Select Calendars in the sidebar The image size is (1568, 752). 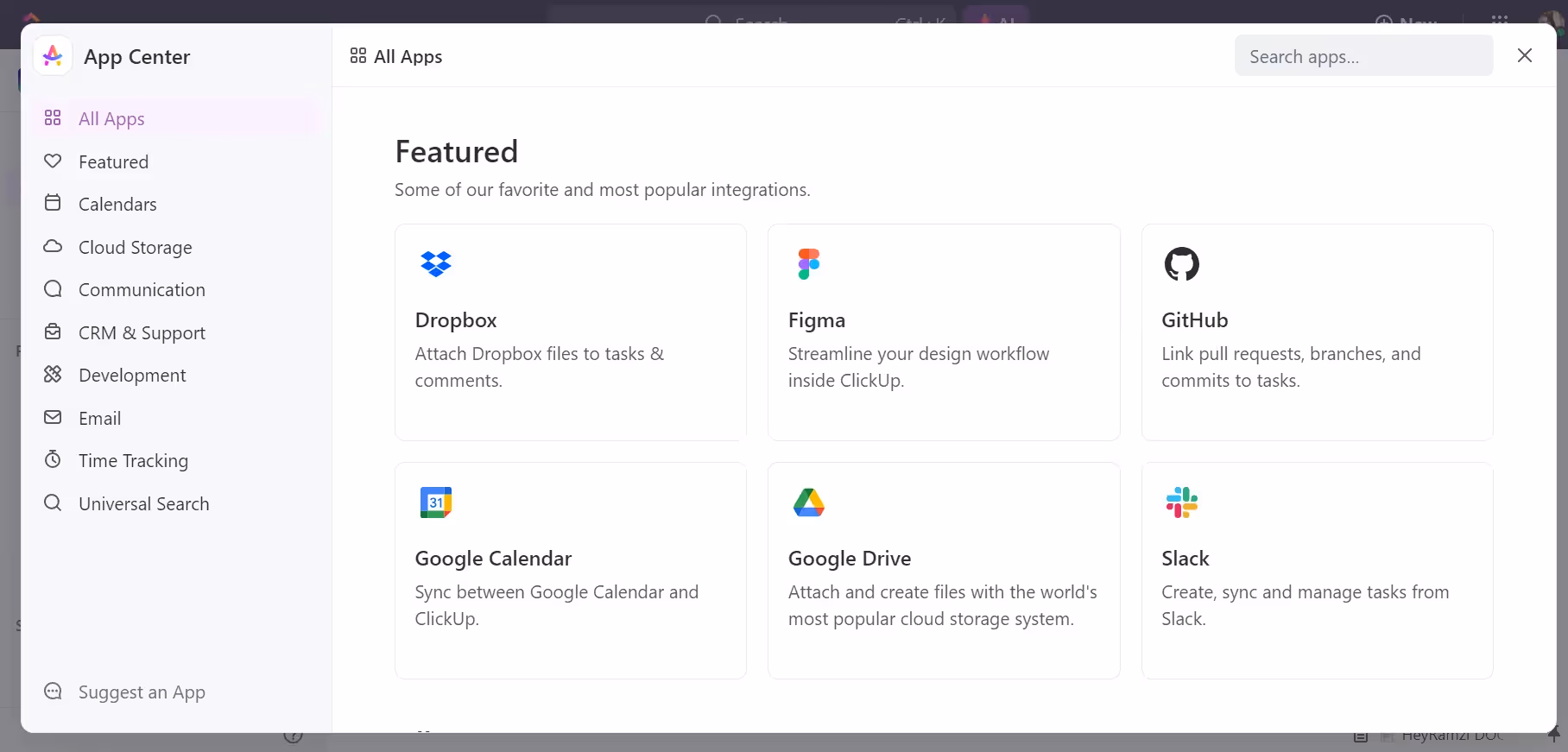(x=117, y=205)
